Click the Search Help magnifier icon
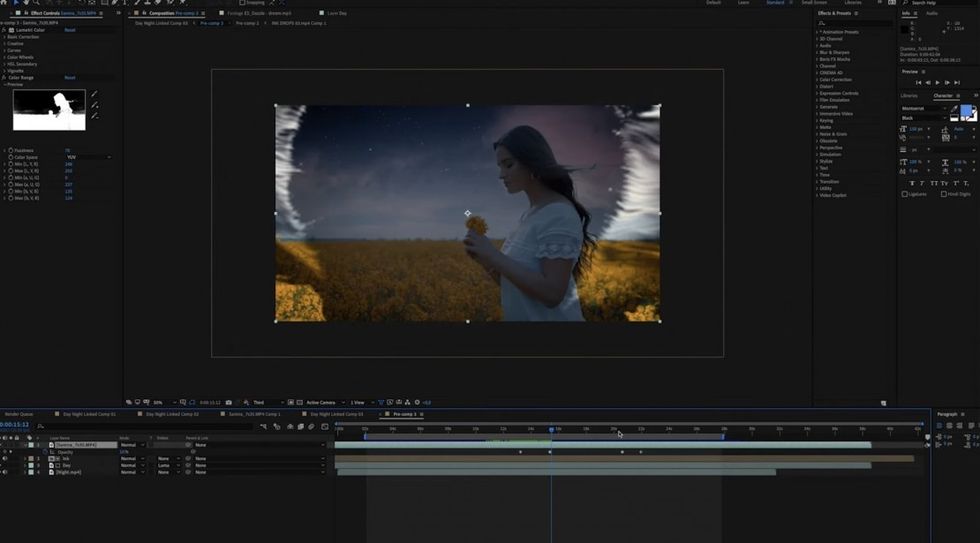Viewport: 980px width, 543px height. (x=905, y=2)
